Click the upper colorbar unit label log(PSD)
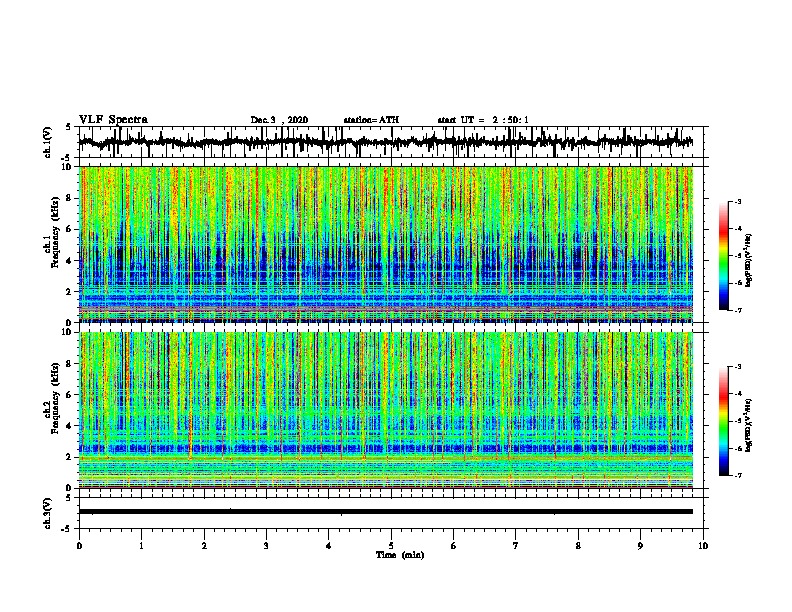This screenshot has height=612, width=792. [x=749, y=261]
